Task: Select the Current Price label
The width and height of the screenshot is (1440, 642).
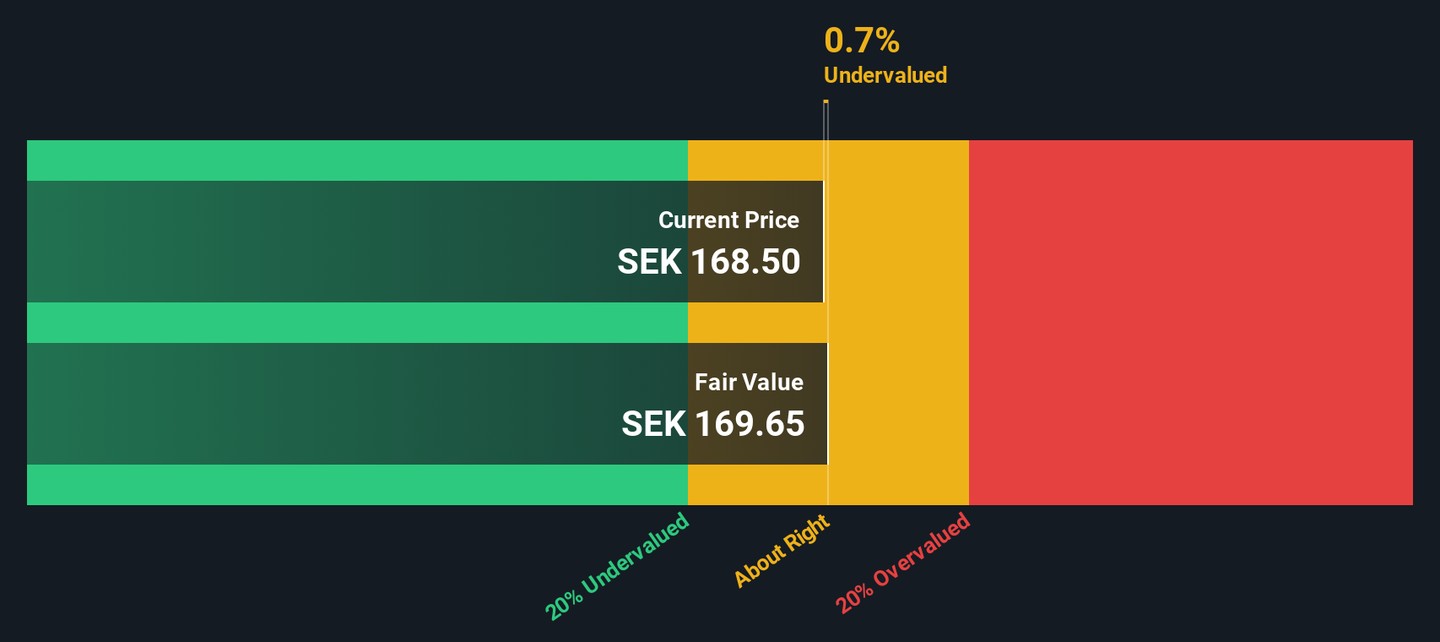Action: [x=729, y=220]
